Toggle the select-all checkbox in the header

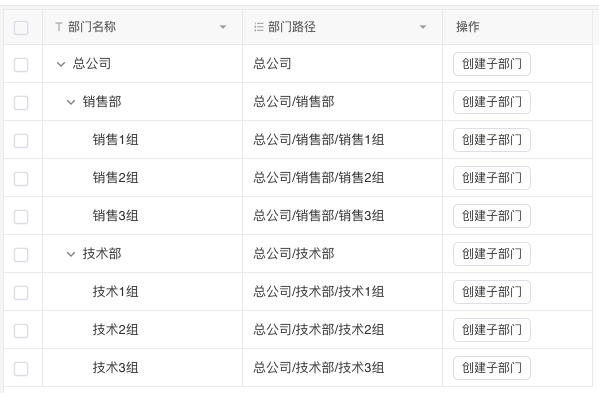[21, 27]
